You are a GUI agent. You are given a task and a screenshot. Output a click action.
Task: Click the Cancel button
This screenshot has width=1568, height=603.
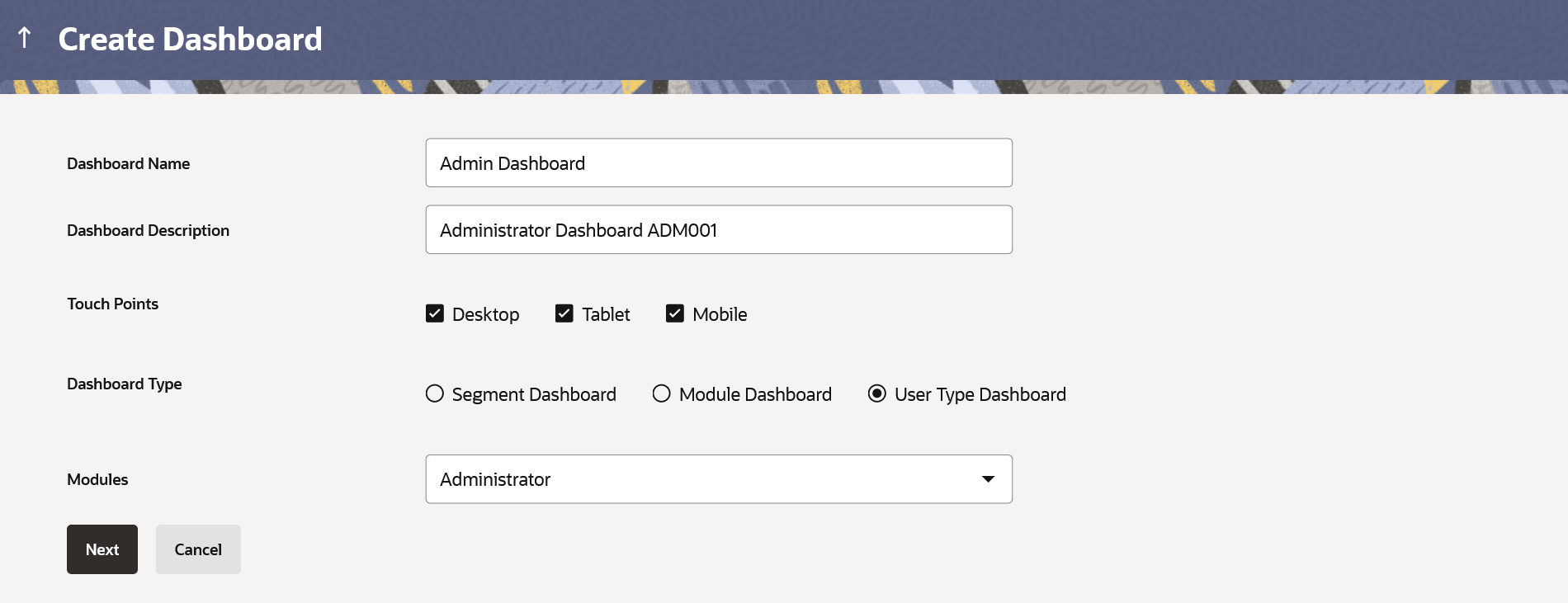(x=198, y=549)
